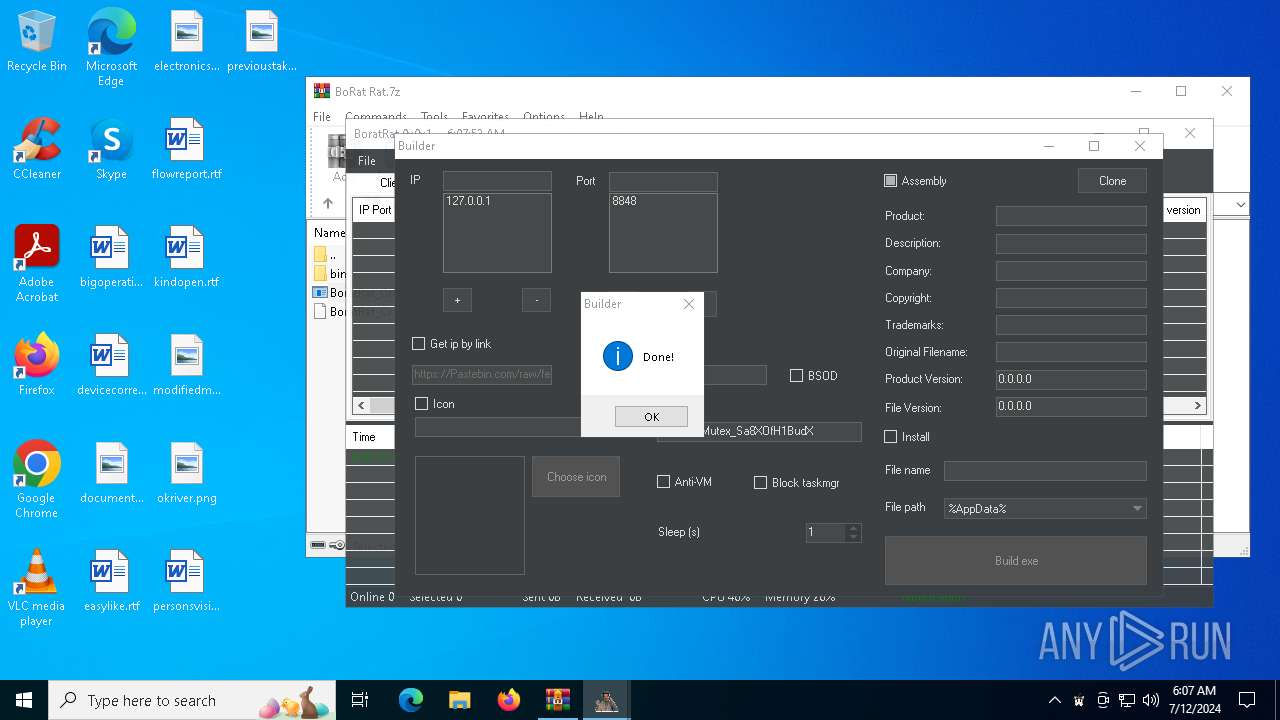
Task: Click IP Port column header in BoratRat
Action: [375, 210]
